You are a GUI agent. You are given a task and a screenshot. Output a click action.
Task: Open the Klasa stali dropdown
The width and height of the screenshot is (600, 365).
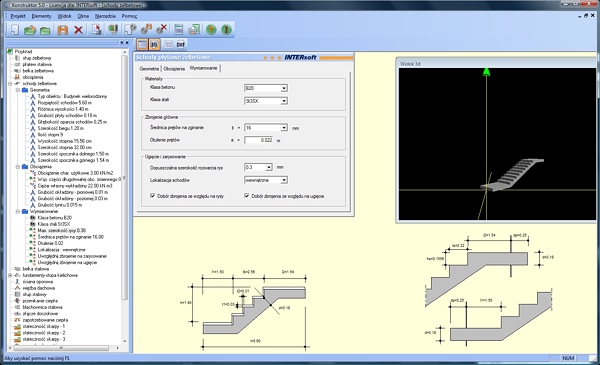[x=284, y=101]
